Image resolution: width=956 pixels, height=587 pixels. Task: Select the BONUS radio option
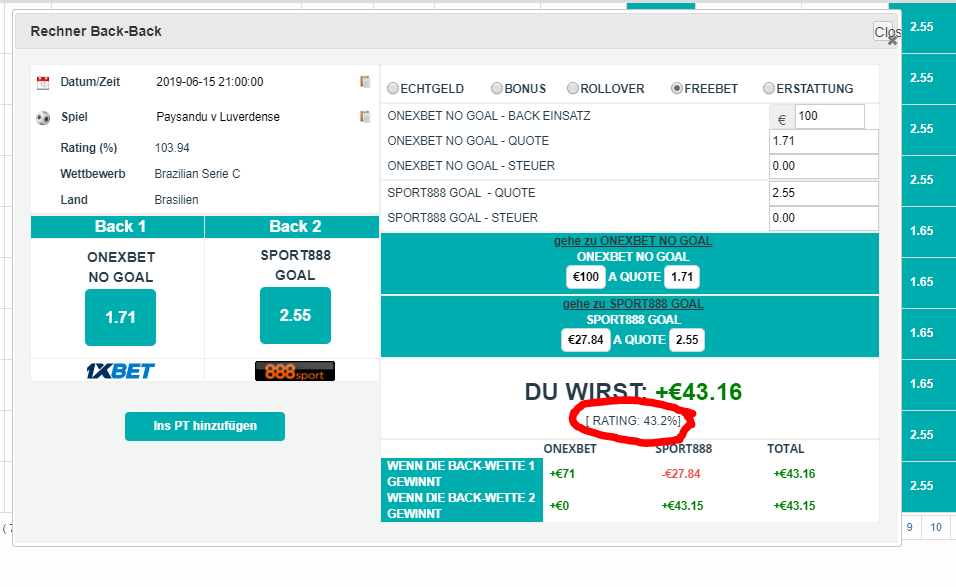pyautogui.click(x=497, y=88)
